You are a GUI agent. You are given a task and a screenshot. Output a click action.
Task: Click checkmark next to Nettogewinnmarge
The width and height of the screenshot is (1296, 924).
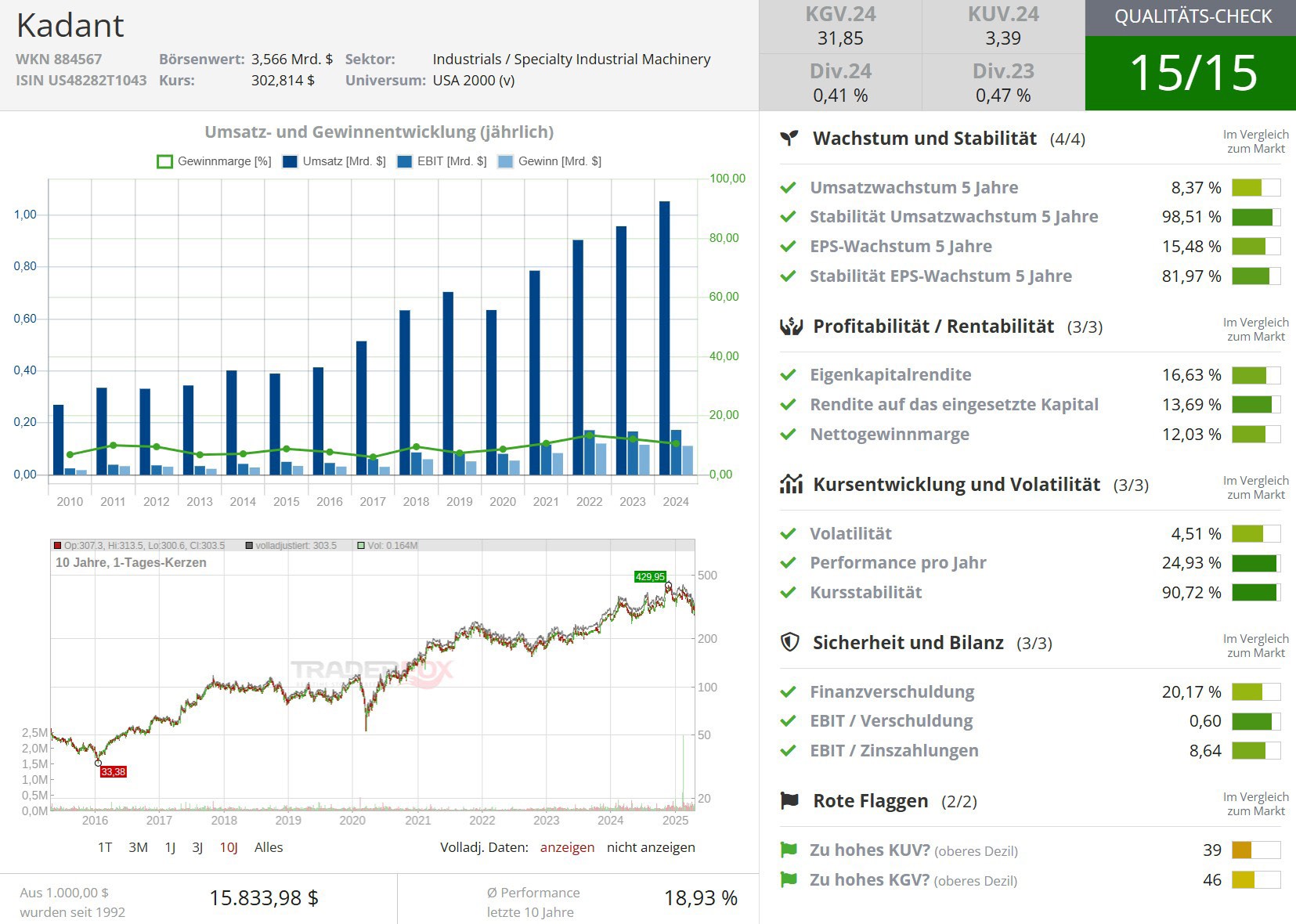click(x=789, y=435)
